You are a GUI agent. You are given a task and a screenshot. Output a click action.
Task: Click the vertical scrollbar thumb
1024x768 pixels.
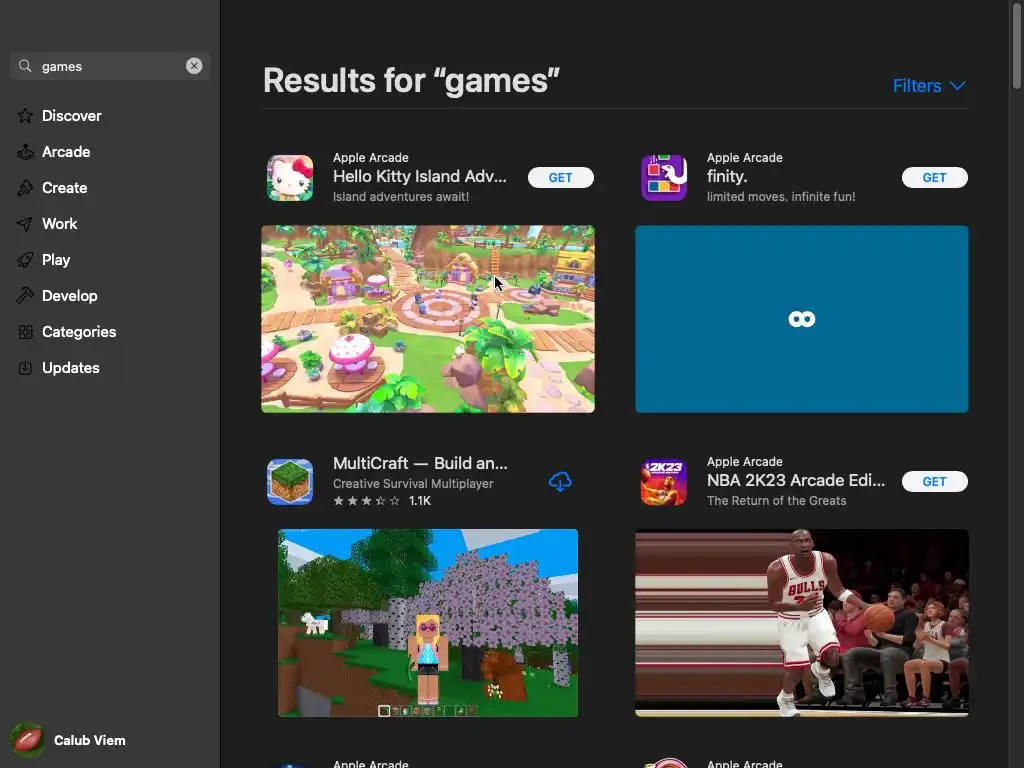pyautogui.click(x=1017, y=44)
